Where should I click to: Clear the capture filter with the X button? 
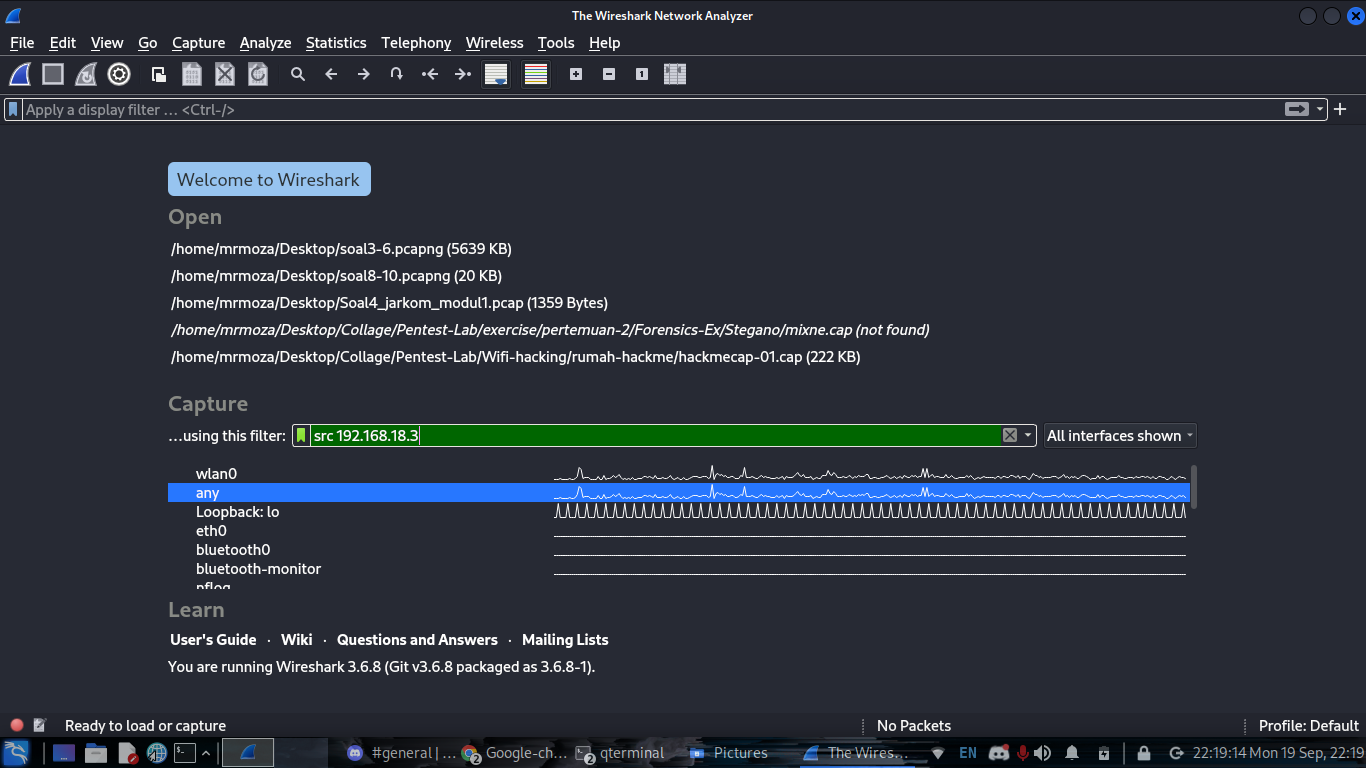[x=1009, y=435]
